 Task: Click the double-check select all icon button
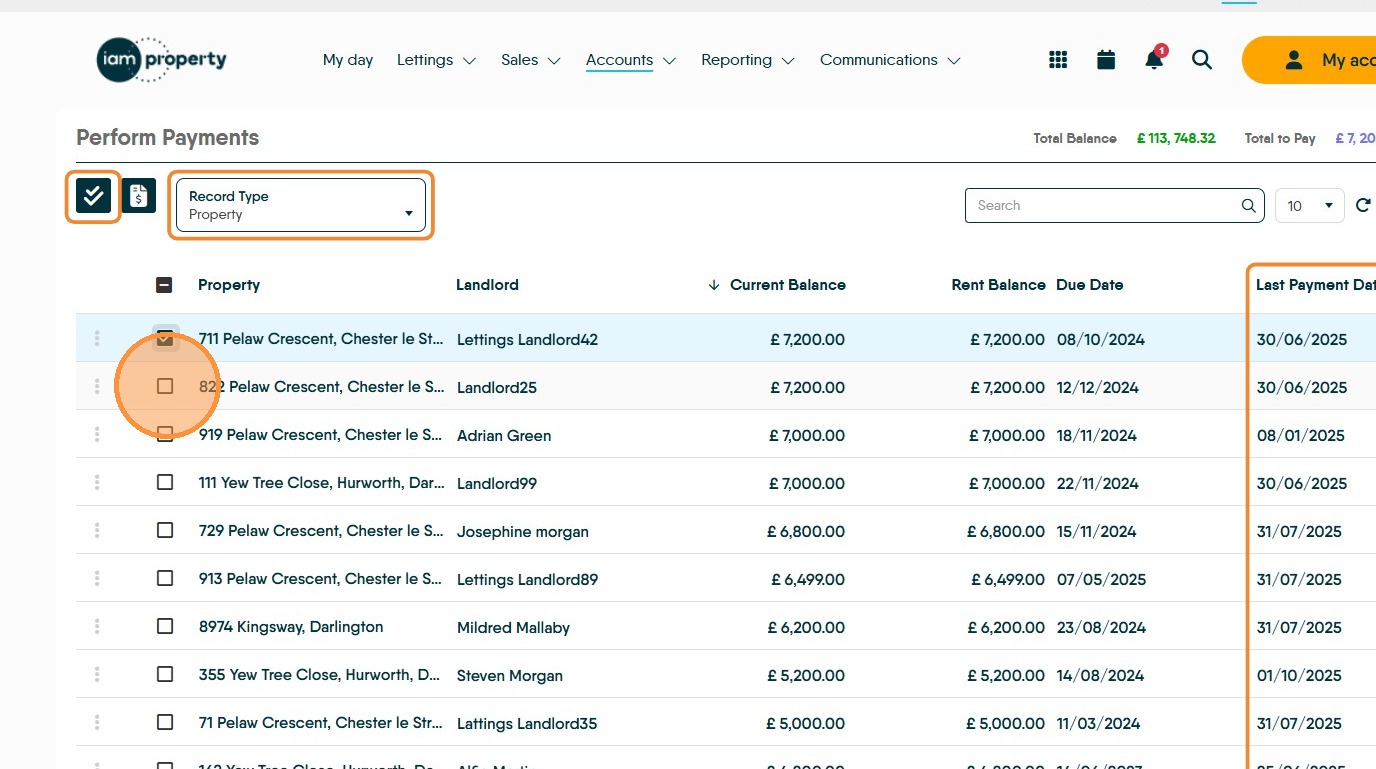pos(93,196)
